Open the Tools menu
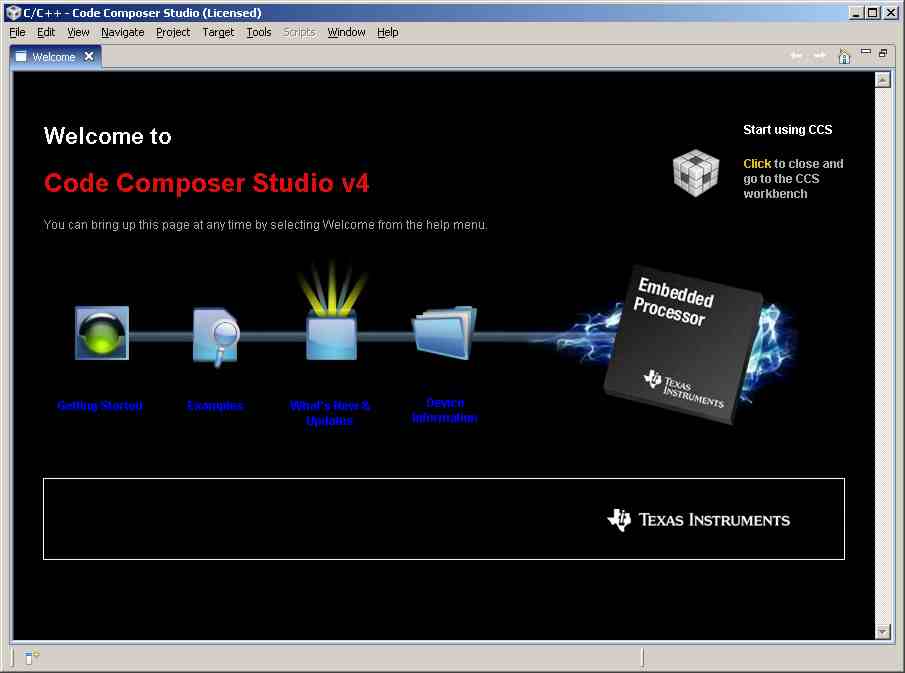The image size is (905, 673). coord(259,32)
